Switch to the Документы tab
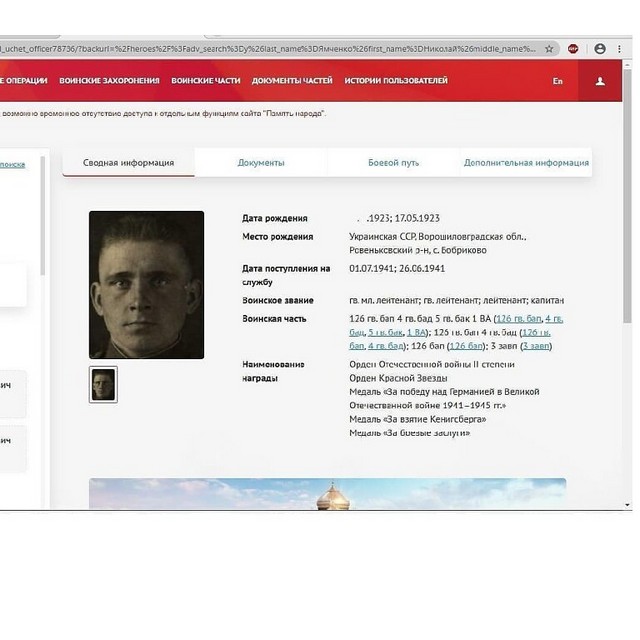 click(x=261, y=162)
